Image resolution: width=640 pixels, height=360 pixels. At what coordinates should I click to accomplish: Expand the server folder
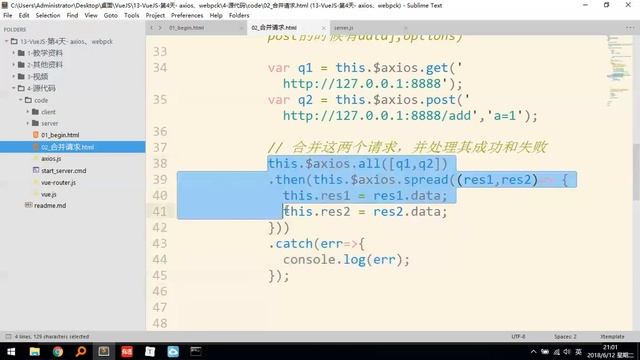click(x=28, y=123)
